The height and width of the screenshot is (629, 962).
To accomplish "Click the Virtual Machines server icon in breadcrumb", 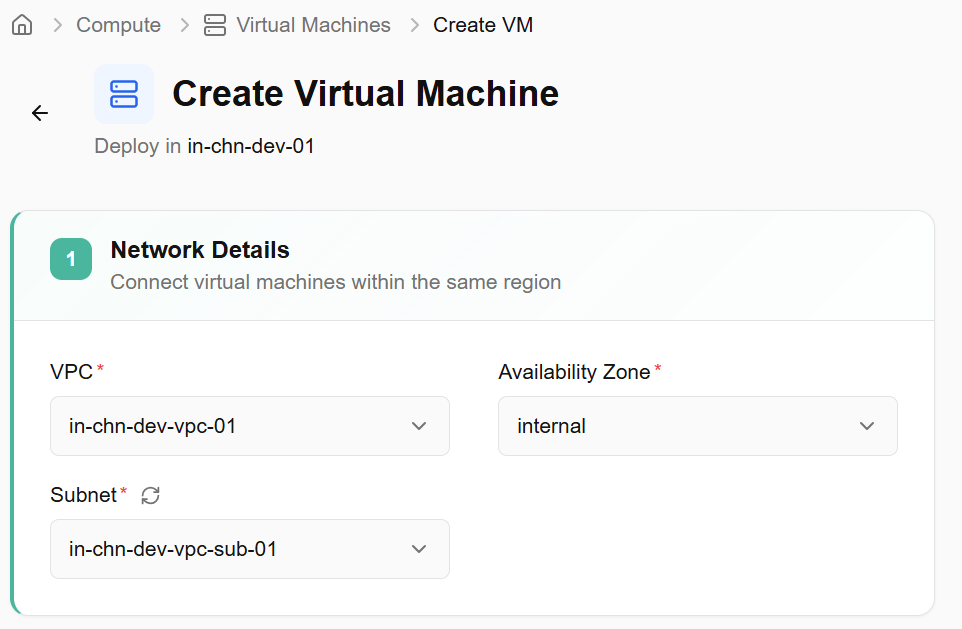I will tap(214, 25).
